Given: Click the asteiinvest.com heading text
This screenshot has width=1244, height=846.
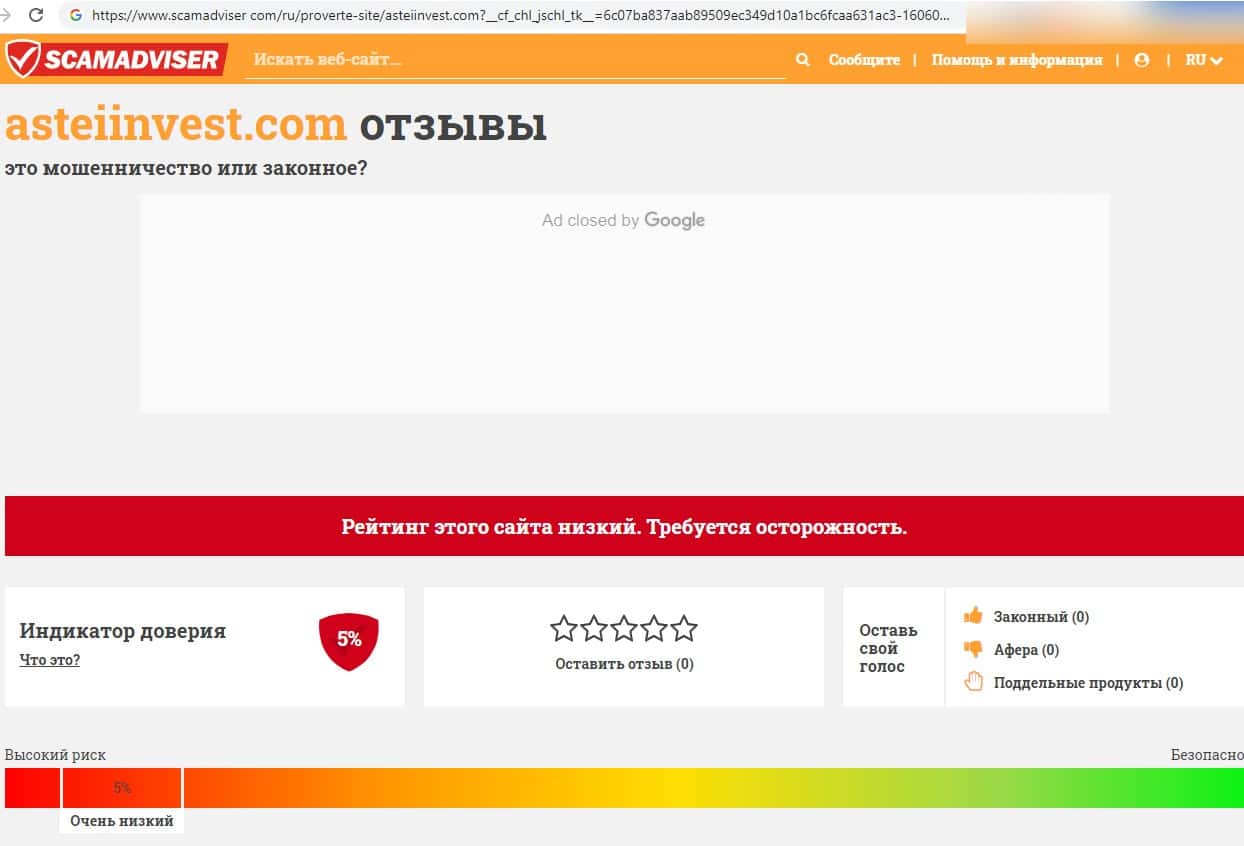Looking at the screenshot, I should pyautogui.click(x=176, y=125).
